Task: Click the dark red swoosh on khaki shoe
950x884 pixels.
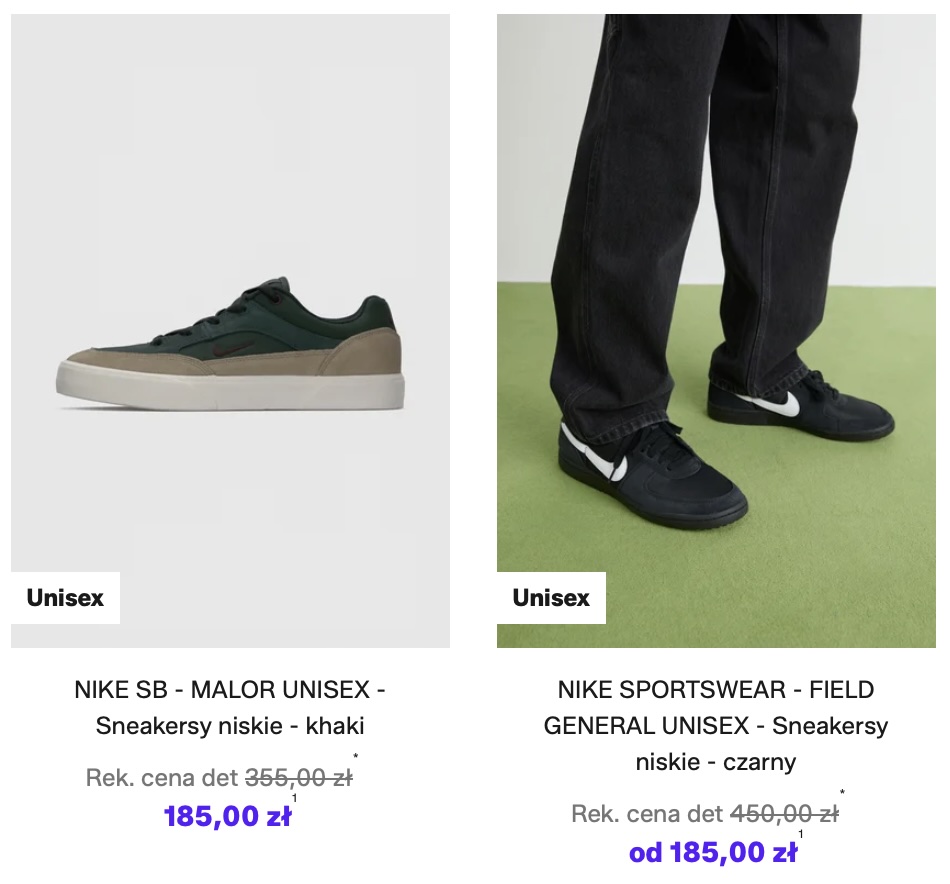Action: (227, 350)
